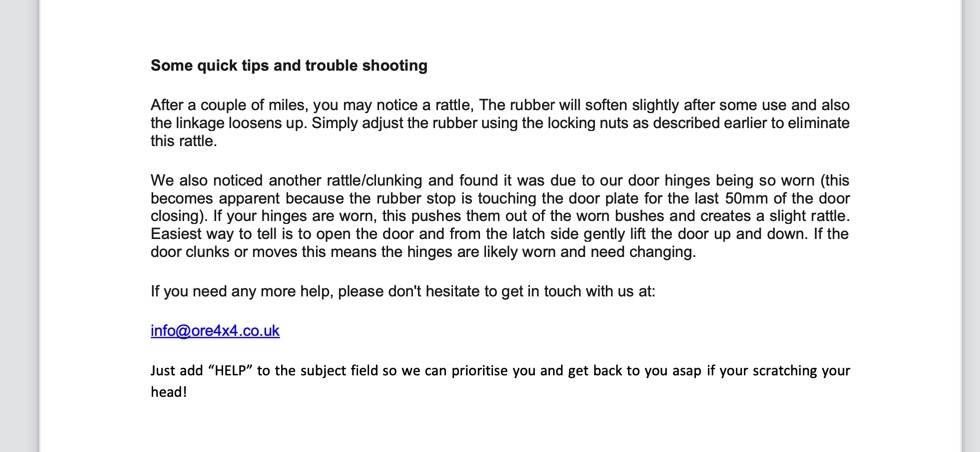Viewport: 980px width, 452px height.
Task: Click the paragraph beginning 'We also noticed another rattle/clunking'
Action: click(x=500, y=216)
